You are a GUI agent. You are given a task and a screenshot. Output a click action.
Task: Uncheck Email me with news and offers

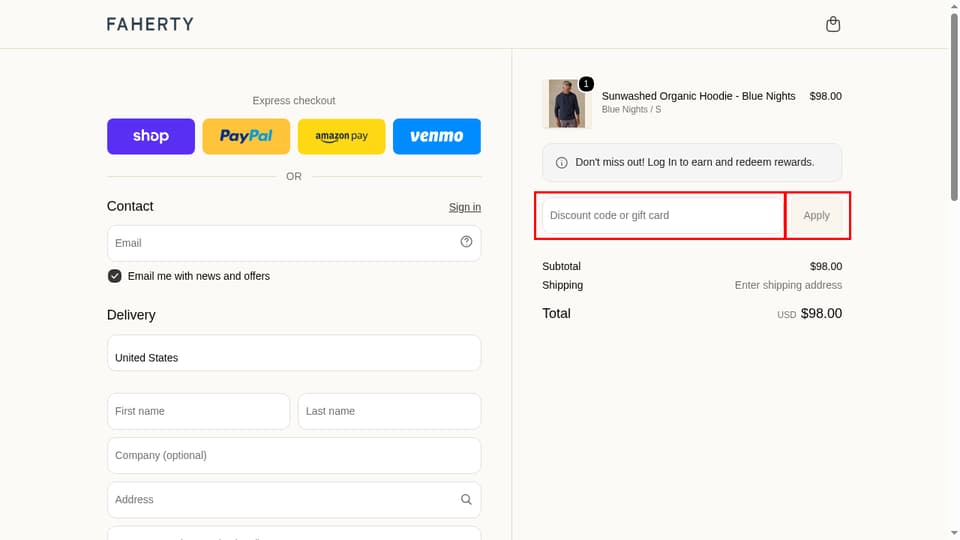[114, 276]
